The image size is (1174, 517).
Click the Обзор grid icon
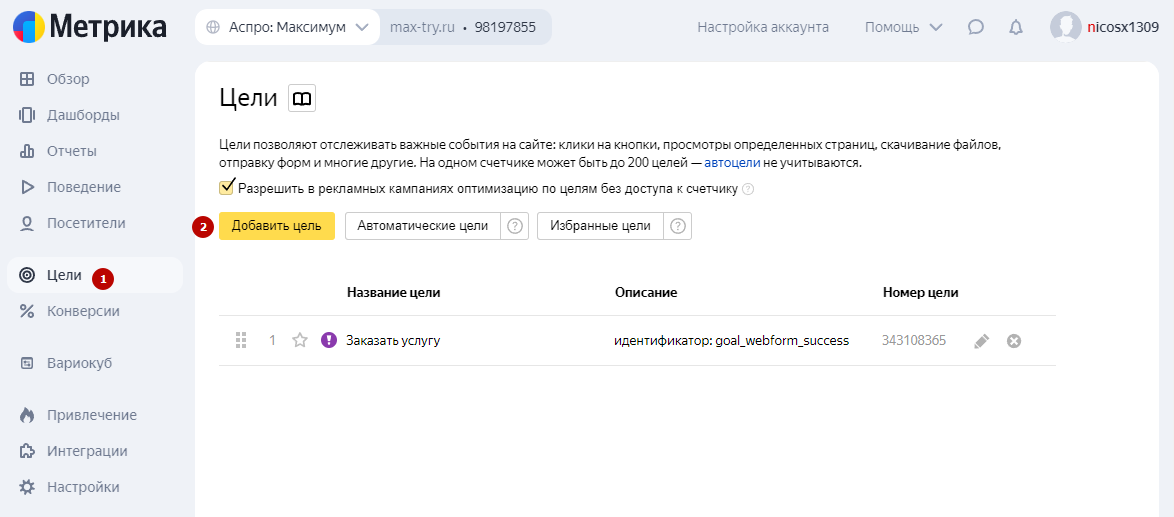[x=27, y=79]
